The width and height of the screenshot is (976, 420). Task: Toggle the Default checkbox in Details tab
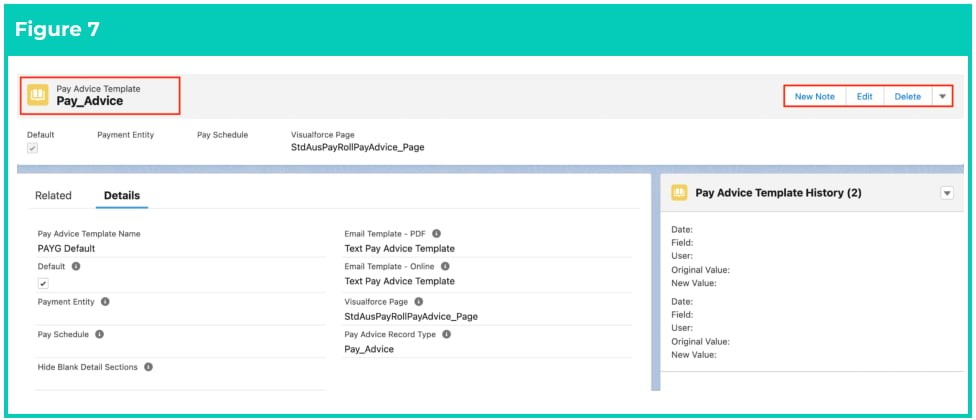point(43,284)
